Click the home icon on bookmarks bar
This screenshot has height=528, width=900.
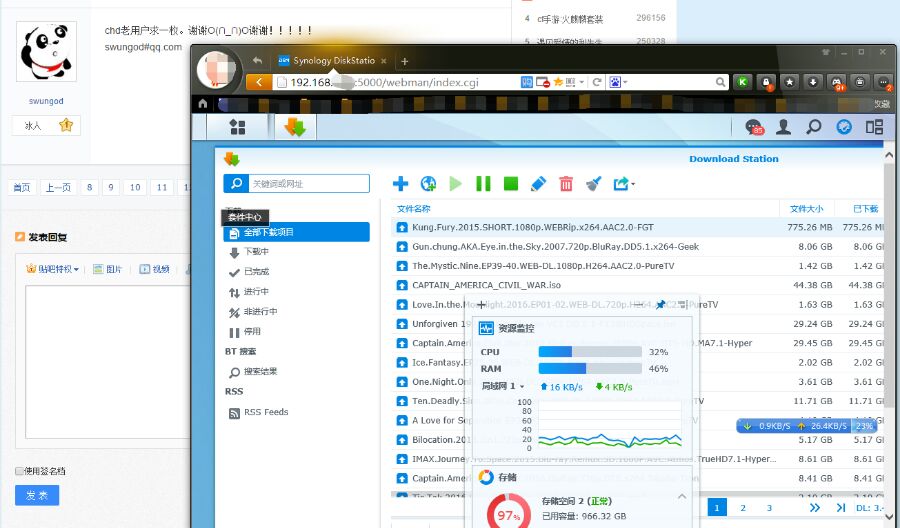pos(202,104)
